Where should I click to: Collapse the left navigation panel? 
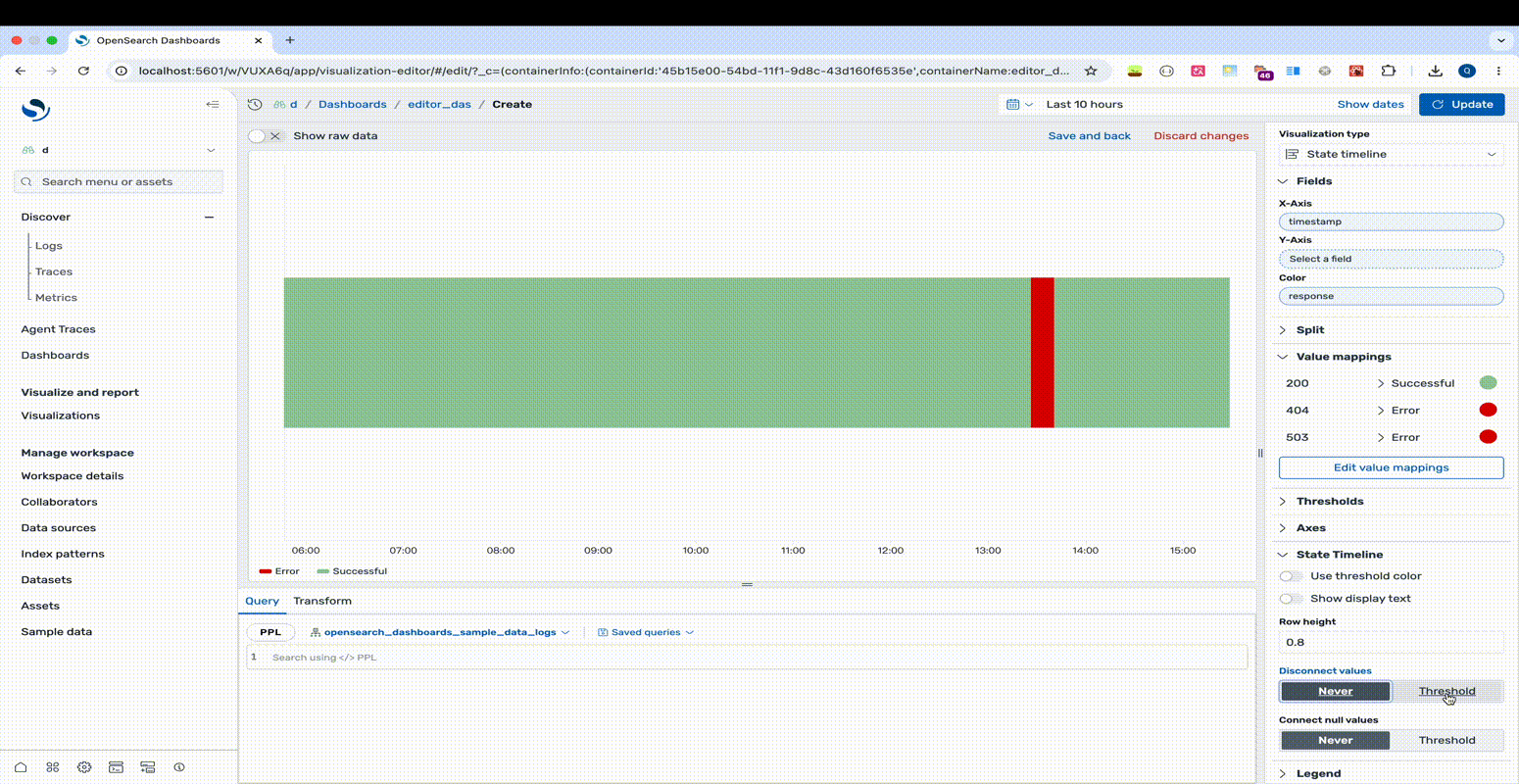click(x=213, y=104)
